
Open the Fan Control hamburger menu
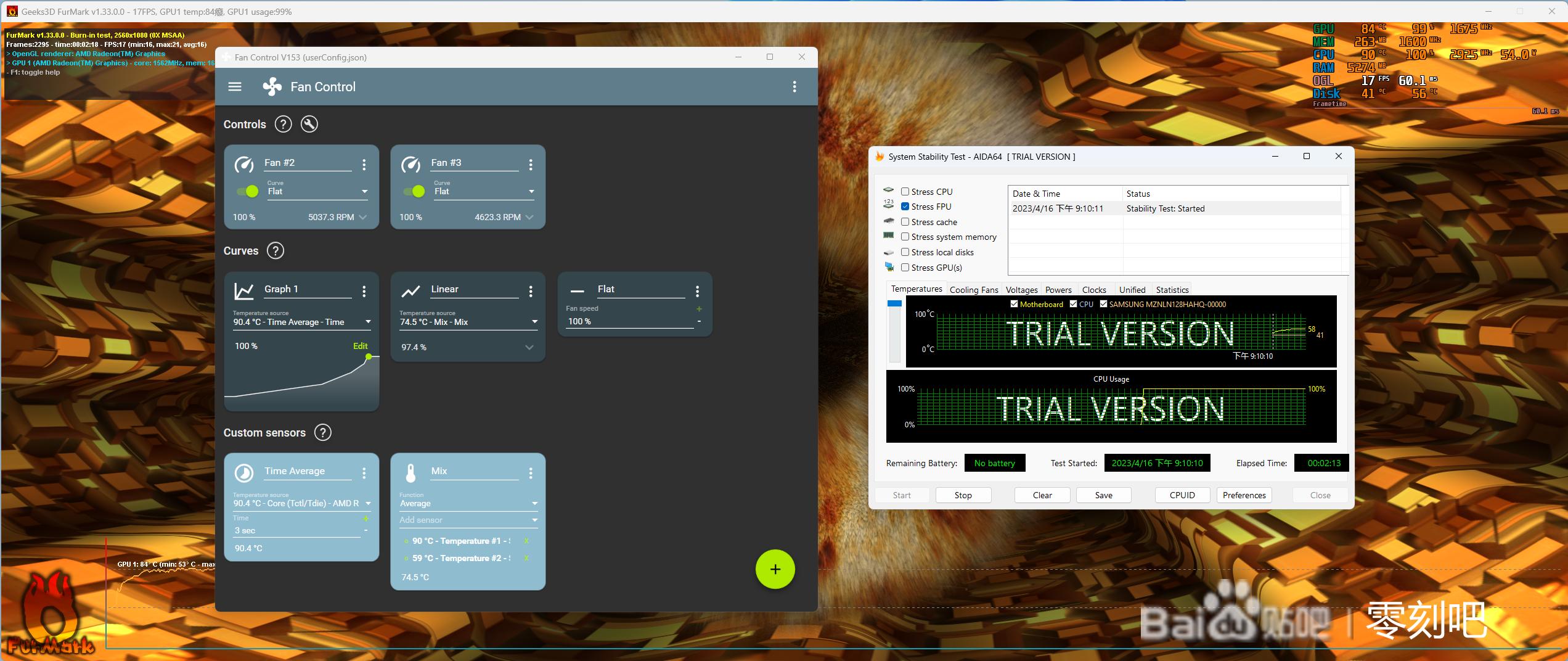tap(235, 87)
